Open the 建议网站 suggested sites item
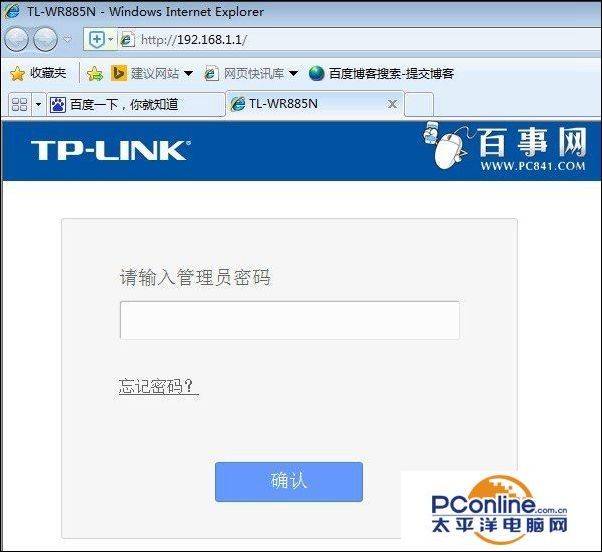Image resolution: width=602 pixels, height=552 pixels. [x=145, y=73]
